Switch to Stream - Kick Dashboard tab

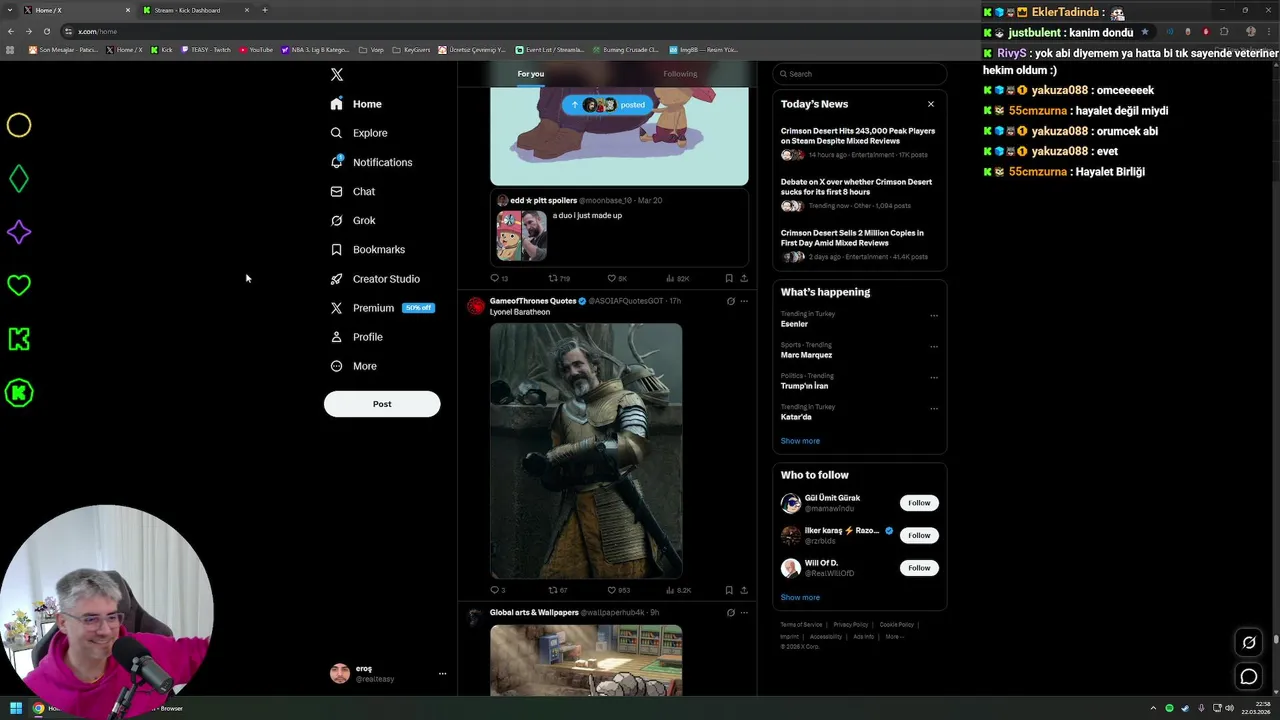tap(195, 10)
